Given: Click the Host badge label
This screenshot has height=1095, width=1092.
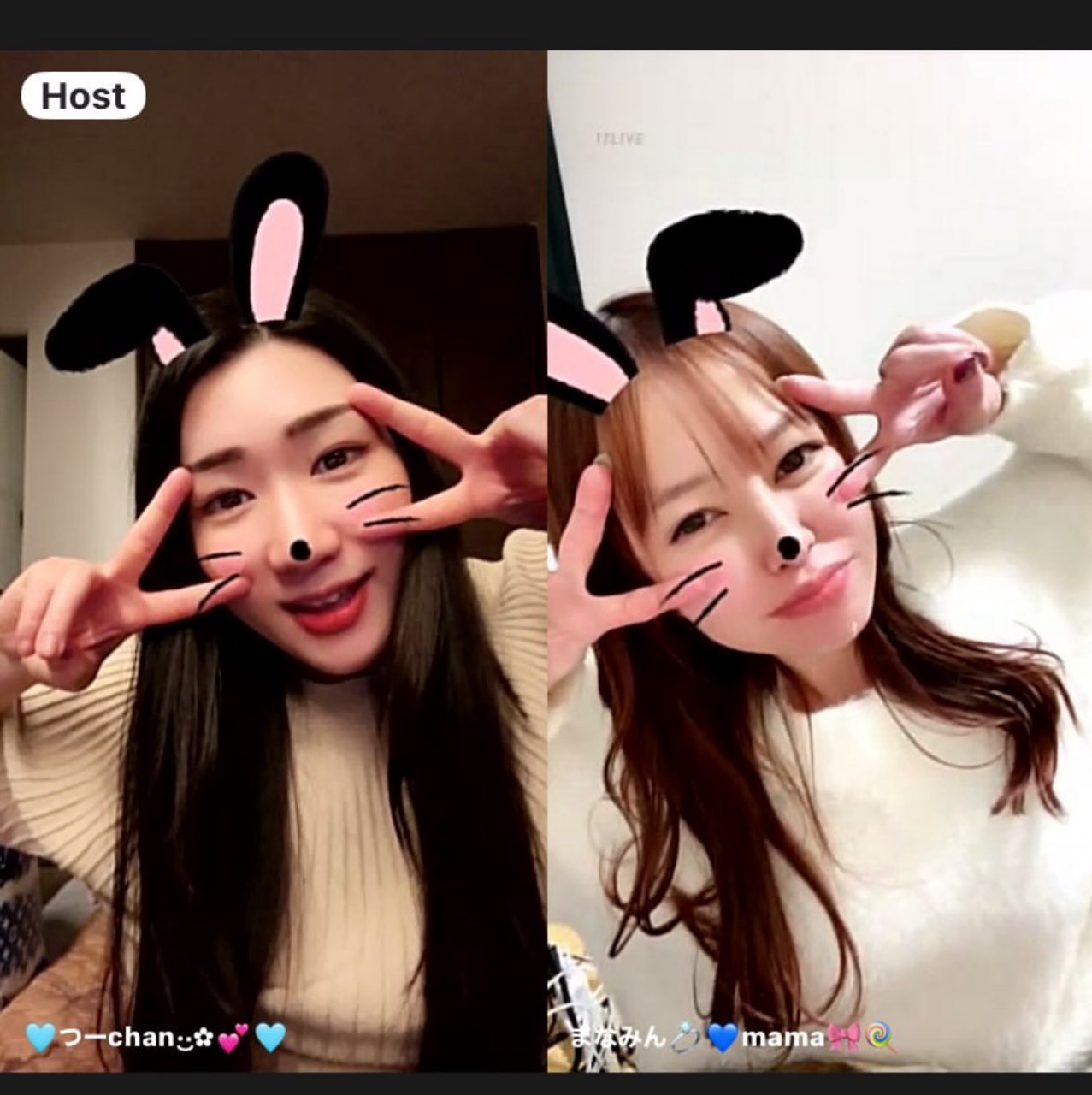Looking at the screenshot, I should 83,96.
